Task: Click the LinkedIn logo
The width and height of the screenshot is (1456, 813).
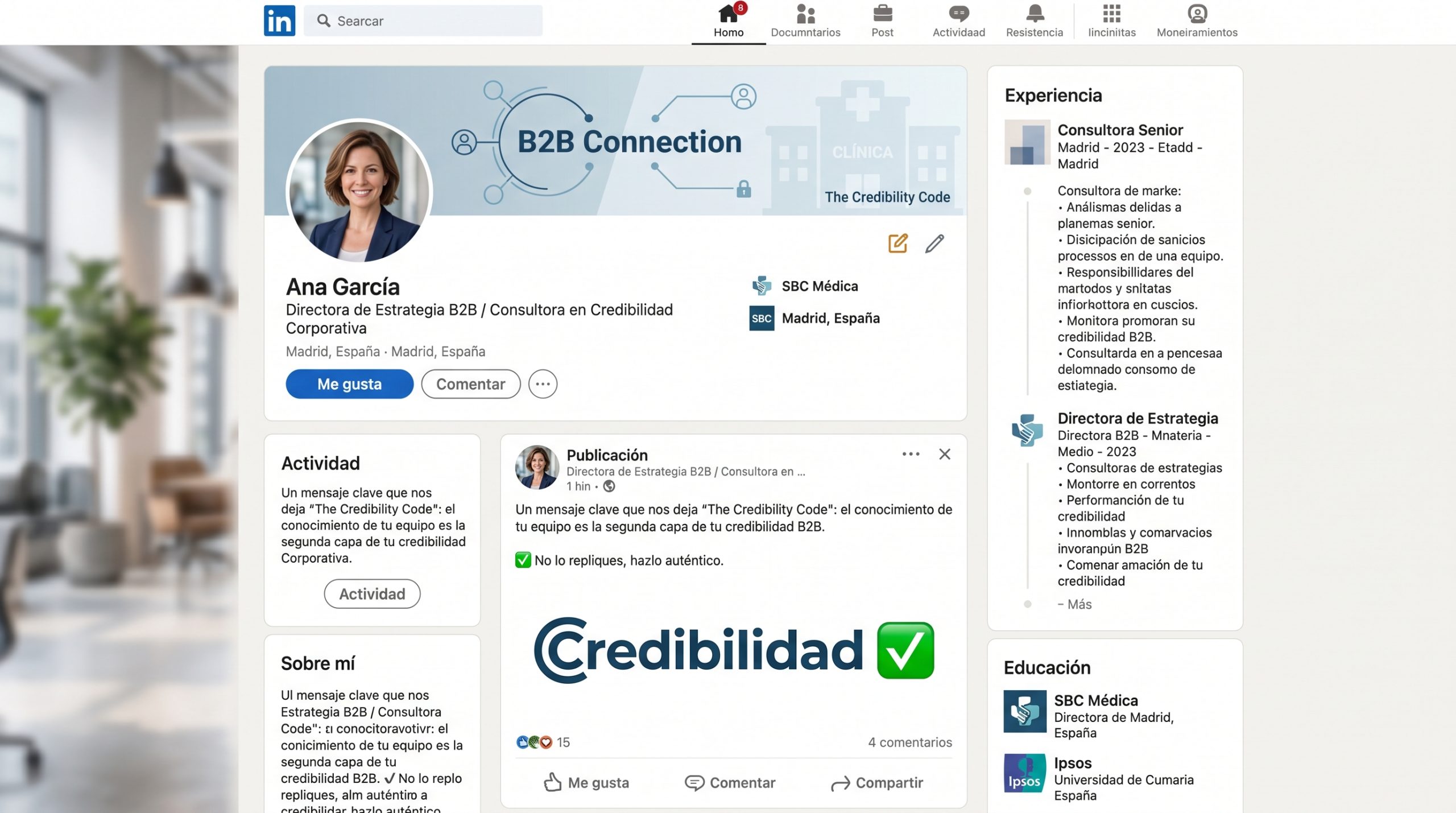Action: click(279, 20)
